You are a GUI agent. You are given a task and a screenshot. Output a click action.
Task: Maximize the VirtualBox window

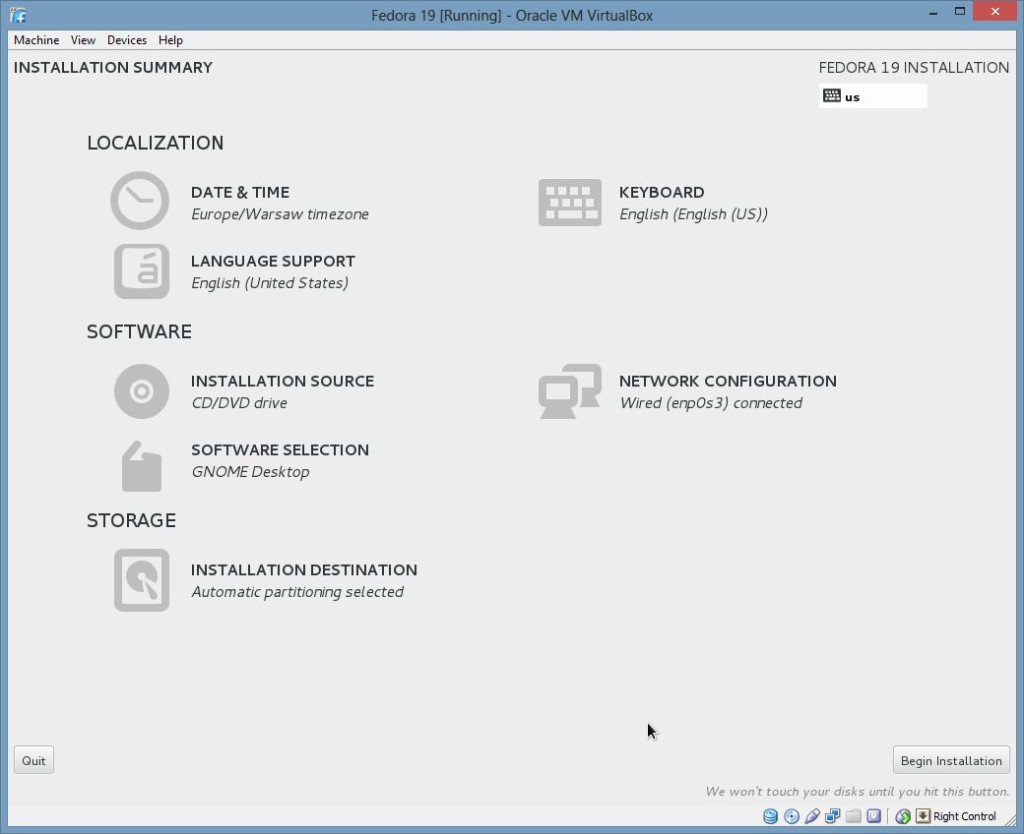click(x=959, y=11)
